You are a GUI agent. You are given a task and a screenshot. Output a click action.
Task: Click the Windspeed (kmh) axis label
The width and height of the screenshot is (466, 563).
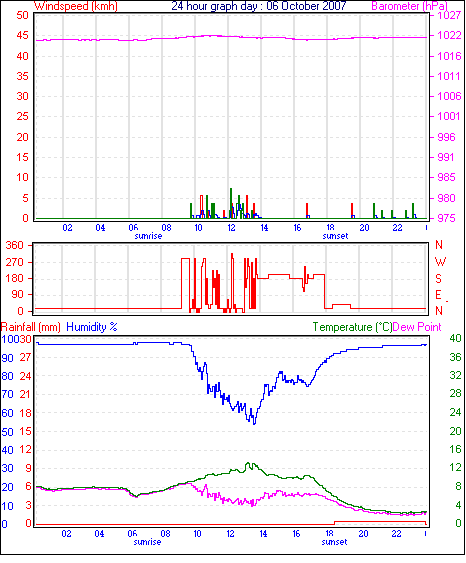76,6
